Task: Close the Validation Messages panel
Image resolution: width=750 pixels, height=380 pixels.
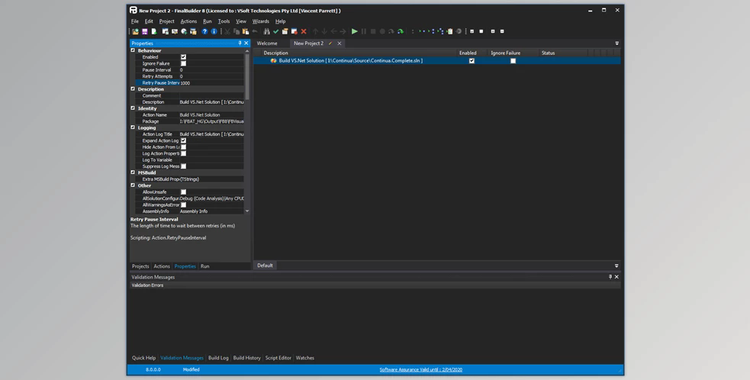Action: (x=617, y=277)
